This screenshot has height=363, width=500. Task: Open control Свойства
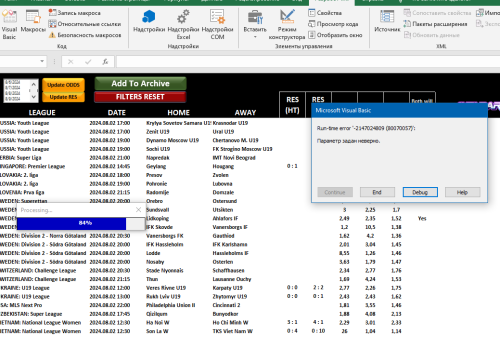pos(325,13)
